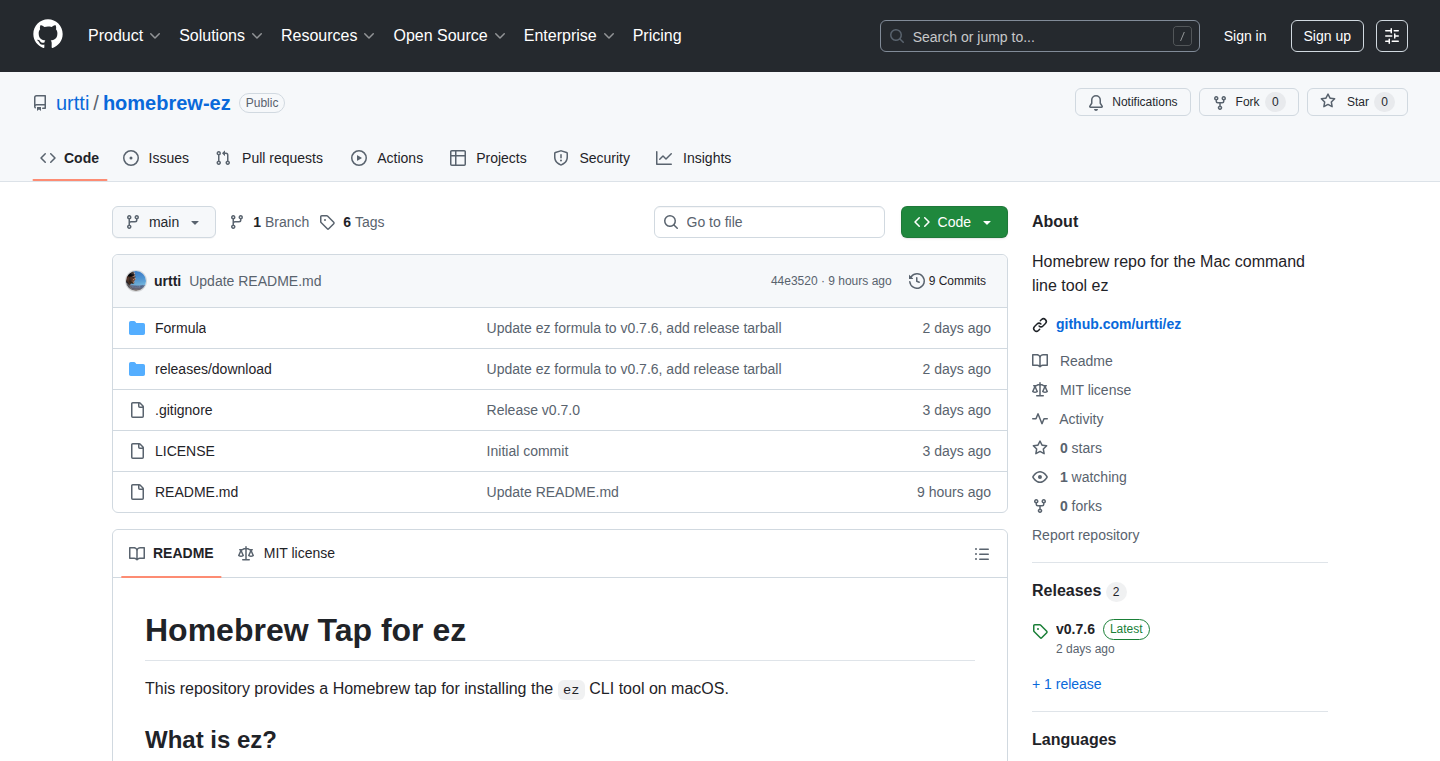The height and width of the screenshot is (761, 1440).
Task: Open the main branch selector dropdown
Action: tap(164, 222)
